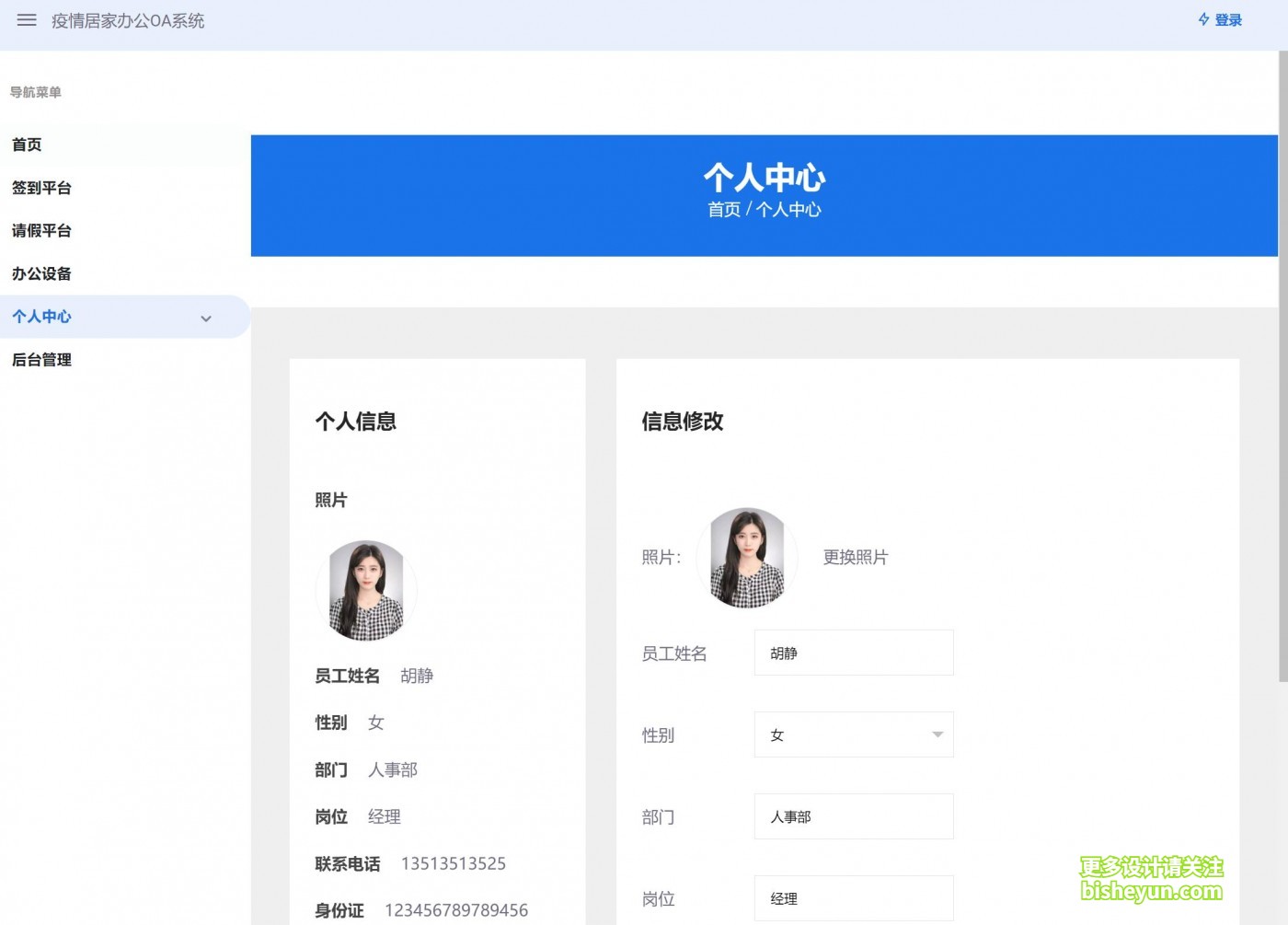
Task: Click 疫情居家办公OA系统 title
Action: point(128,20)
